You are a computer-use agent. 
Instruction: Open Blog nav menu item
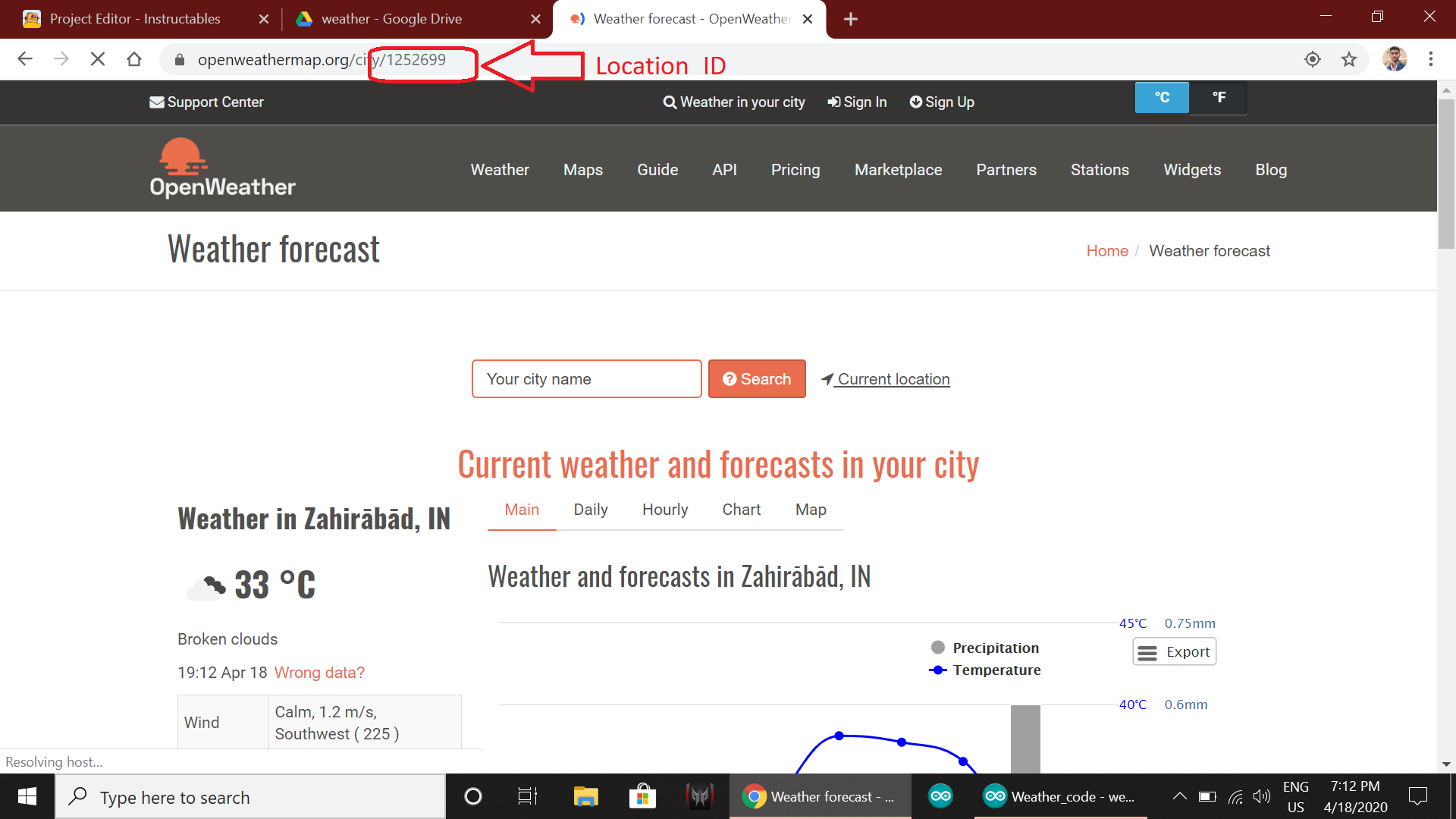pos(1271,170)
